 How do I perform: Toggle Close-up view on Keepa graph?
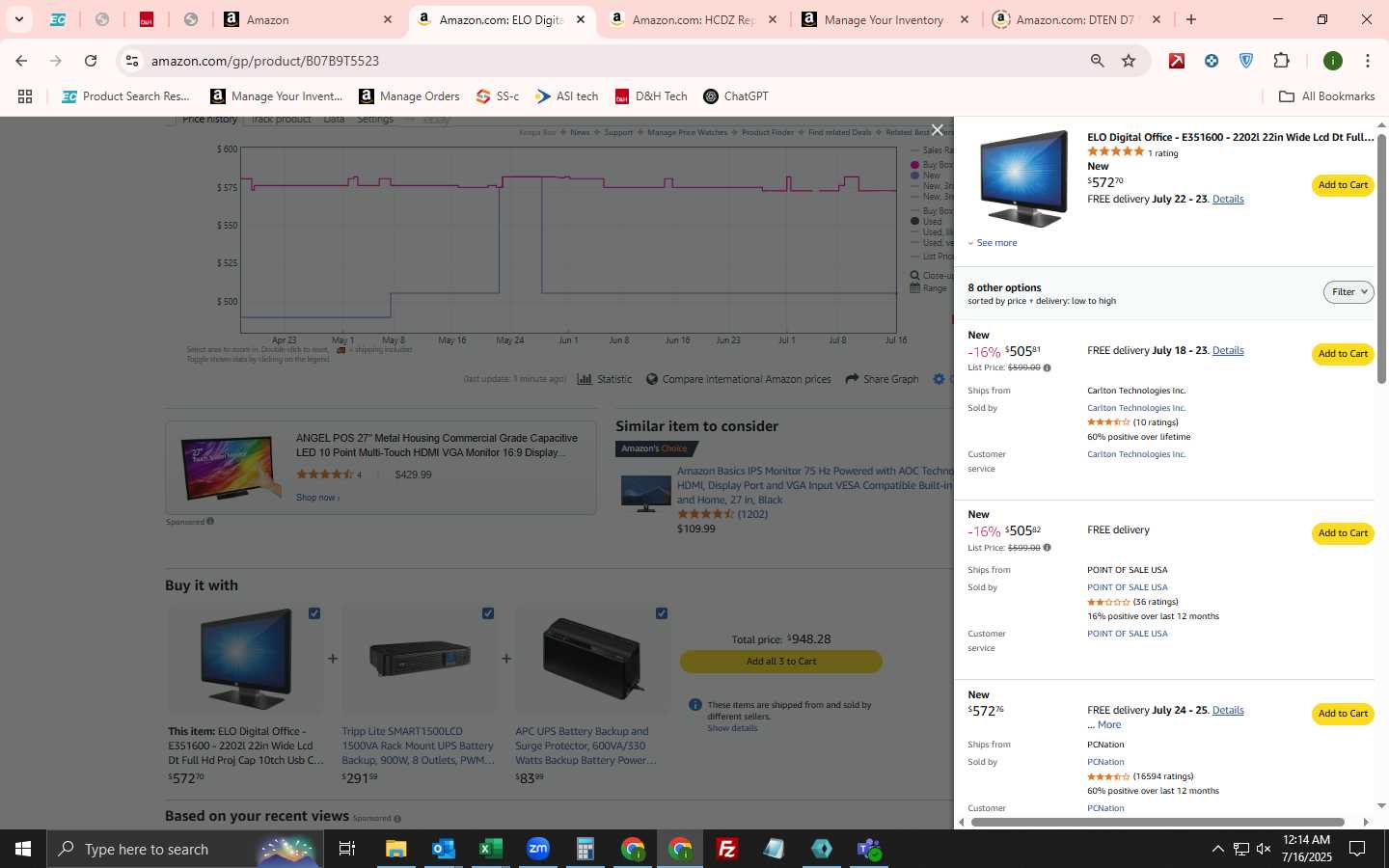(932, 276)
